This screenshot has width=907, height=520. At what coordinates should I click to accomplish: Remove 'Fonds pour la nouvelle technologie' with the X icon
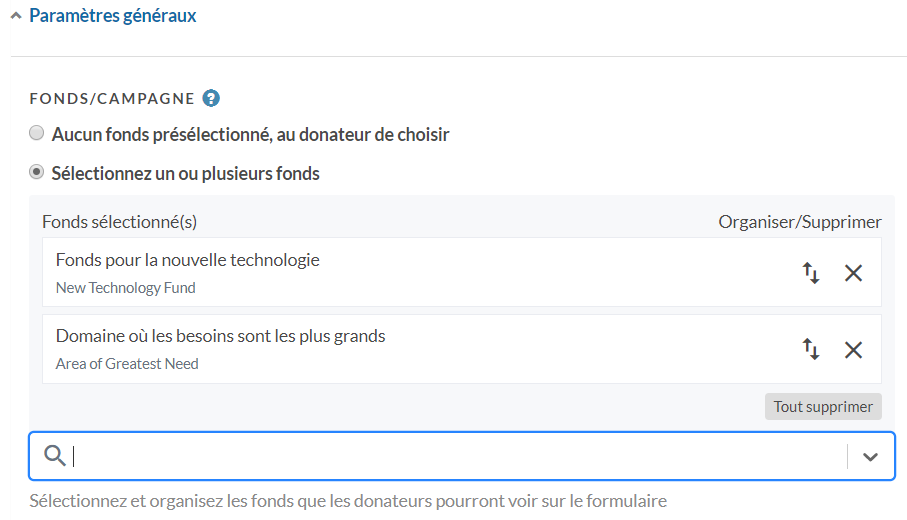[853, 272]
